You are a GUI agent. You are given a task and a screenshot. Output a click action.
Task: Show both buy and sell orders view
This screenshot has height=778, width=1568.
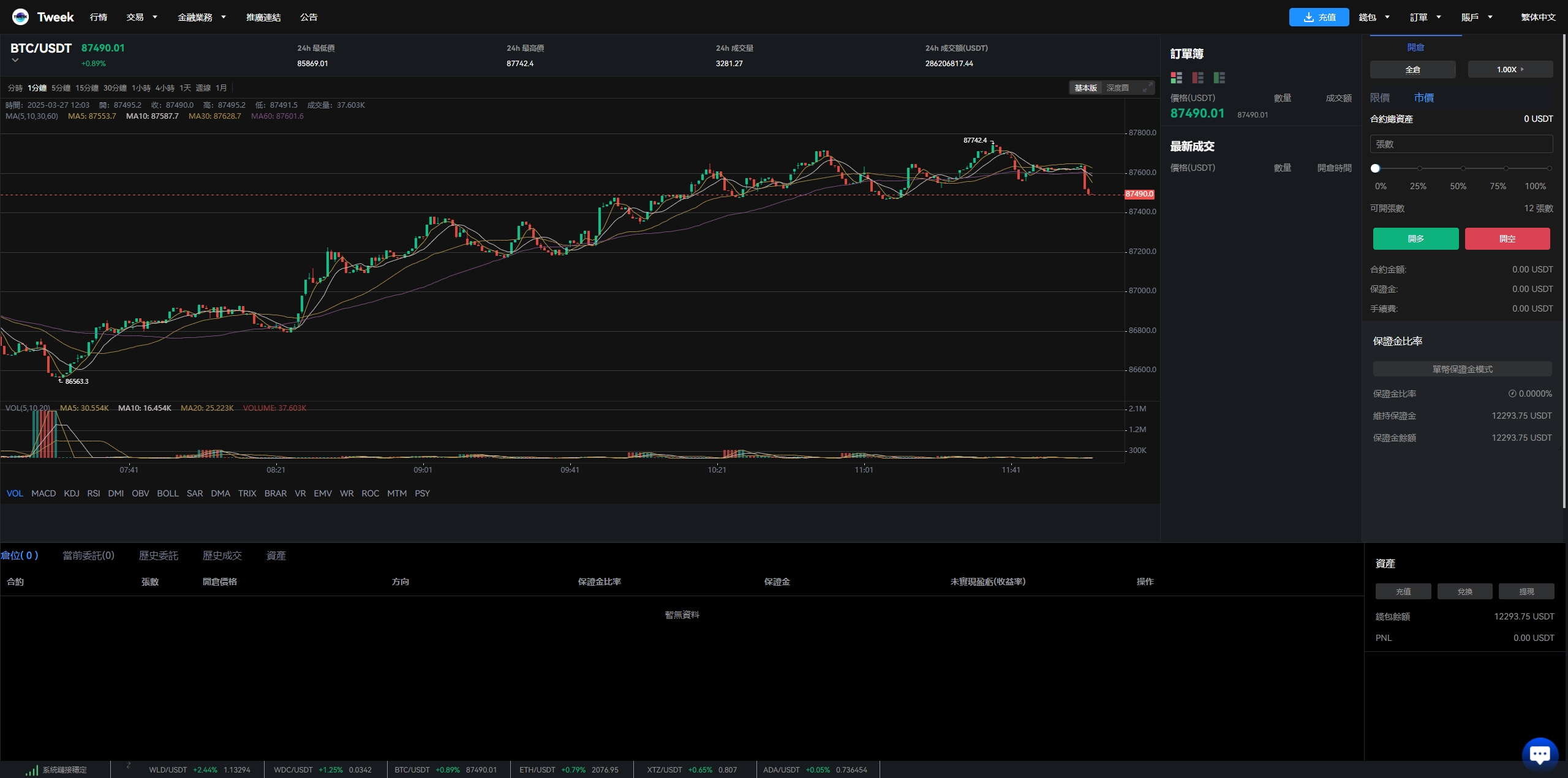1176,78
